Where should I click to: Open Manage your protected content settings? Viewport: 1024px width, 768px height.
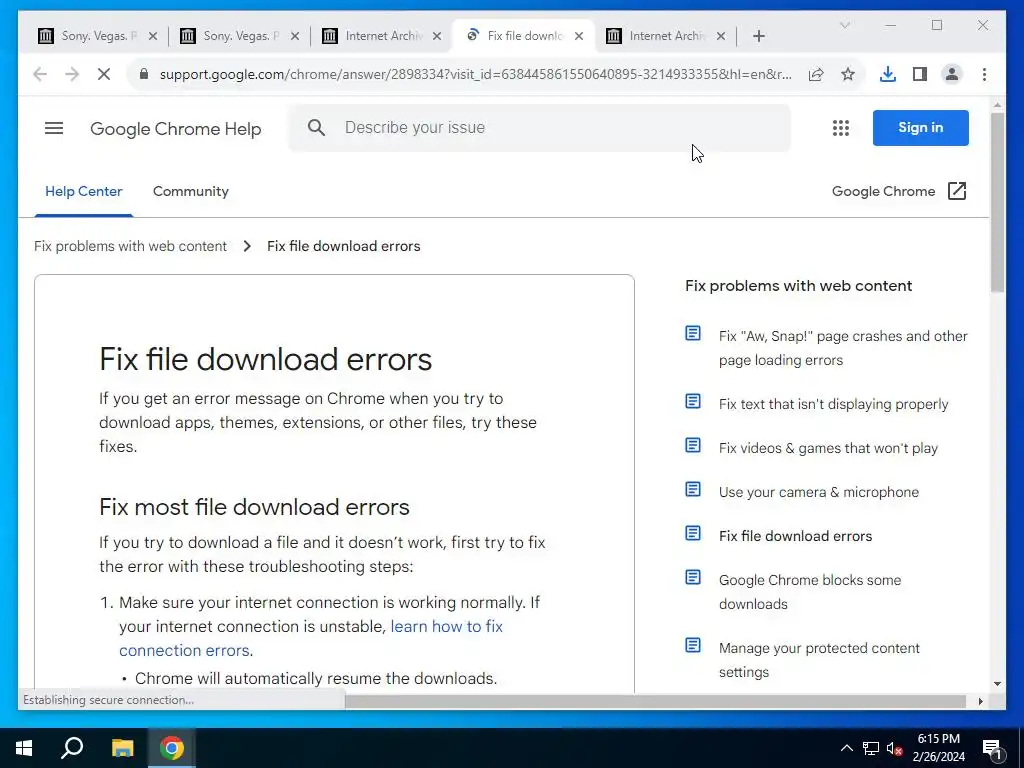tap(819, 660)
